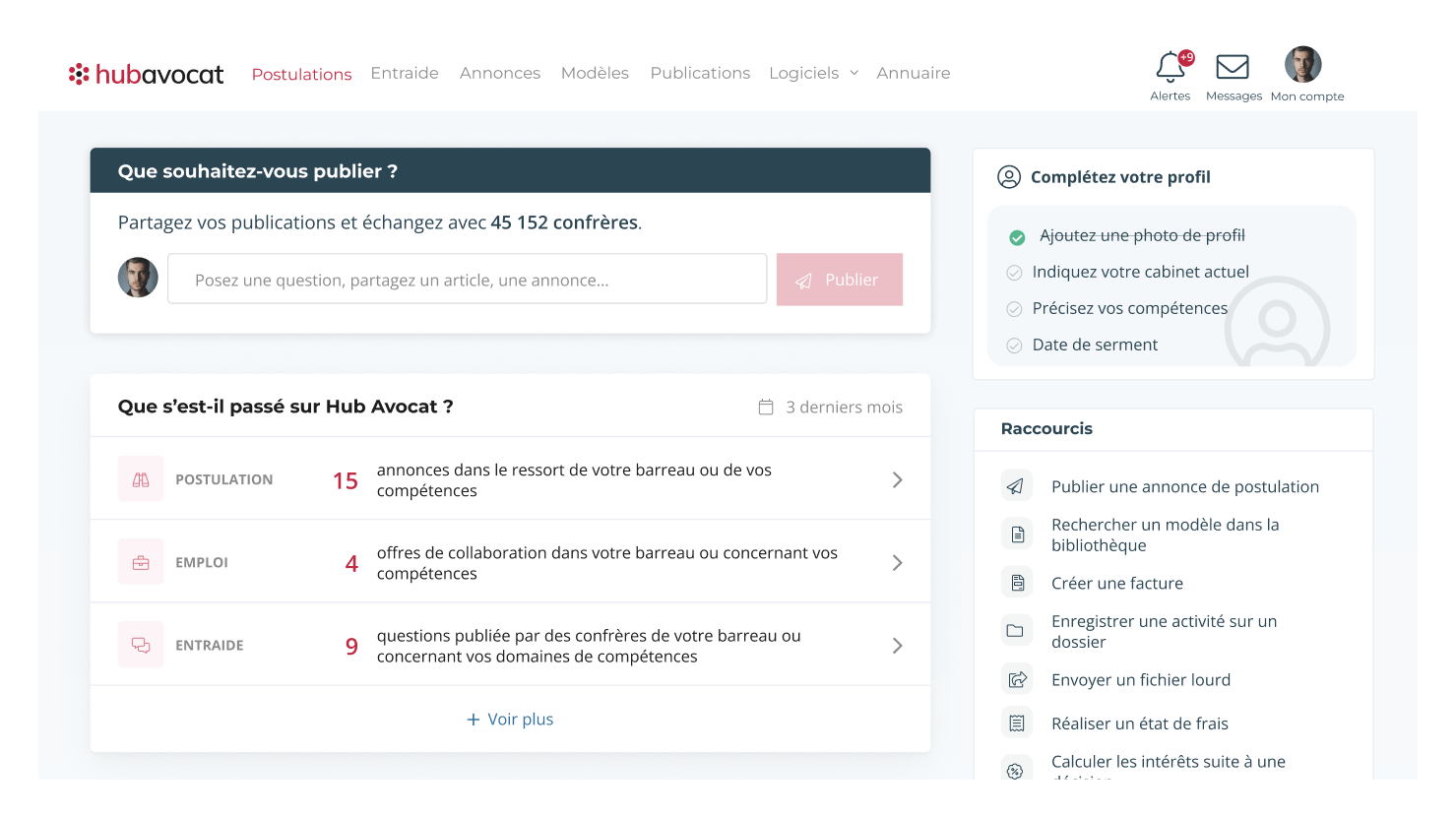The image size is (1456, 818).
Task: Switch to the Annonces tab
Action: coord(500,72)
